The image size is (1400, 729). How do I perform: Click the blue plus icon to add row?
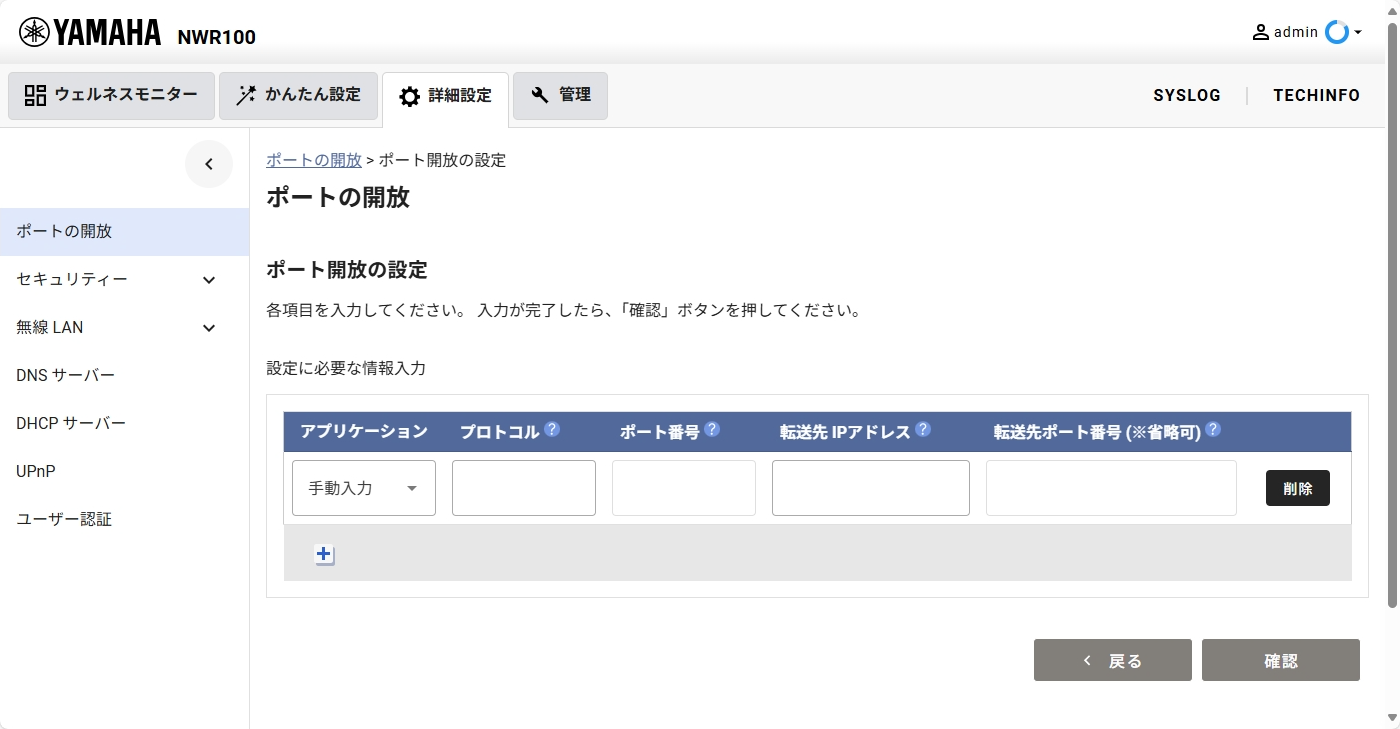click(324, 554)
